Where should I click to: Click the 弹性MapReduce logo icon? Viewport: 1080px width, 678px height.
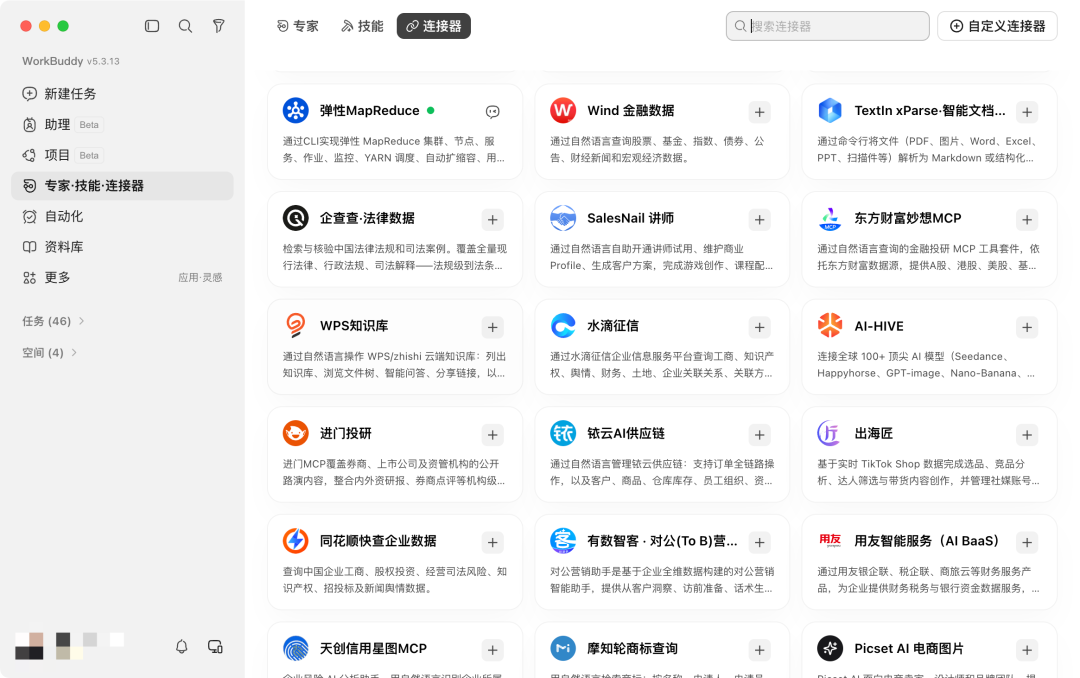click(295, 110)
